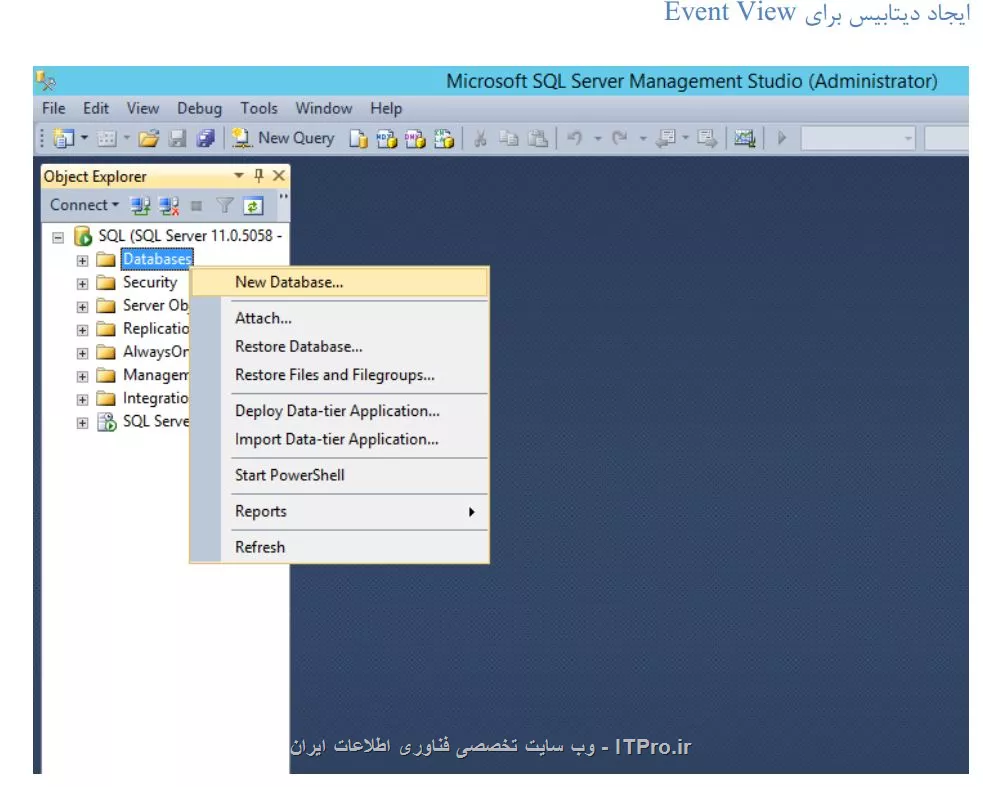Expand the AlwaysOn folder node
This screenshot has width=983, height=787.
pos(82,353)
